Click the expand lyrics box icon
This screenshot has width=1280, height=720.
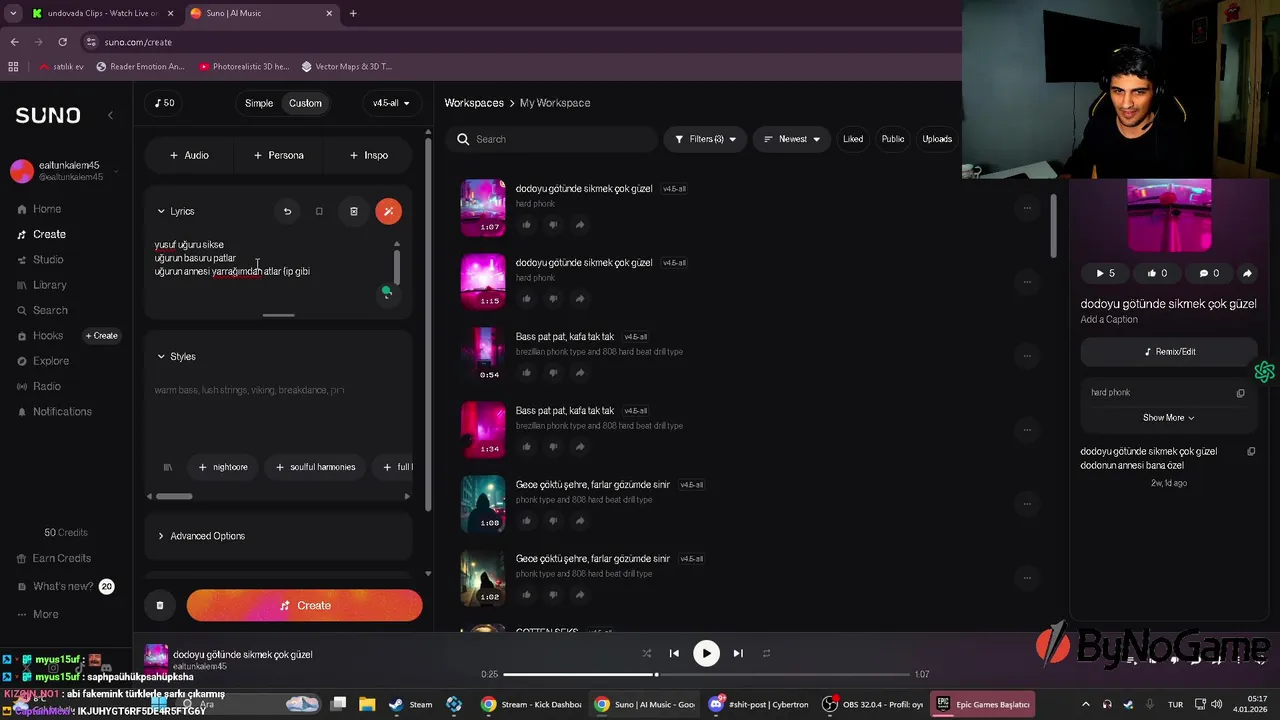tap(319, 211)
